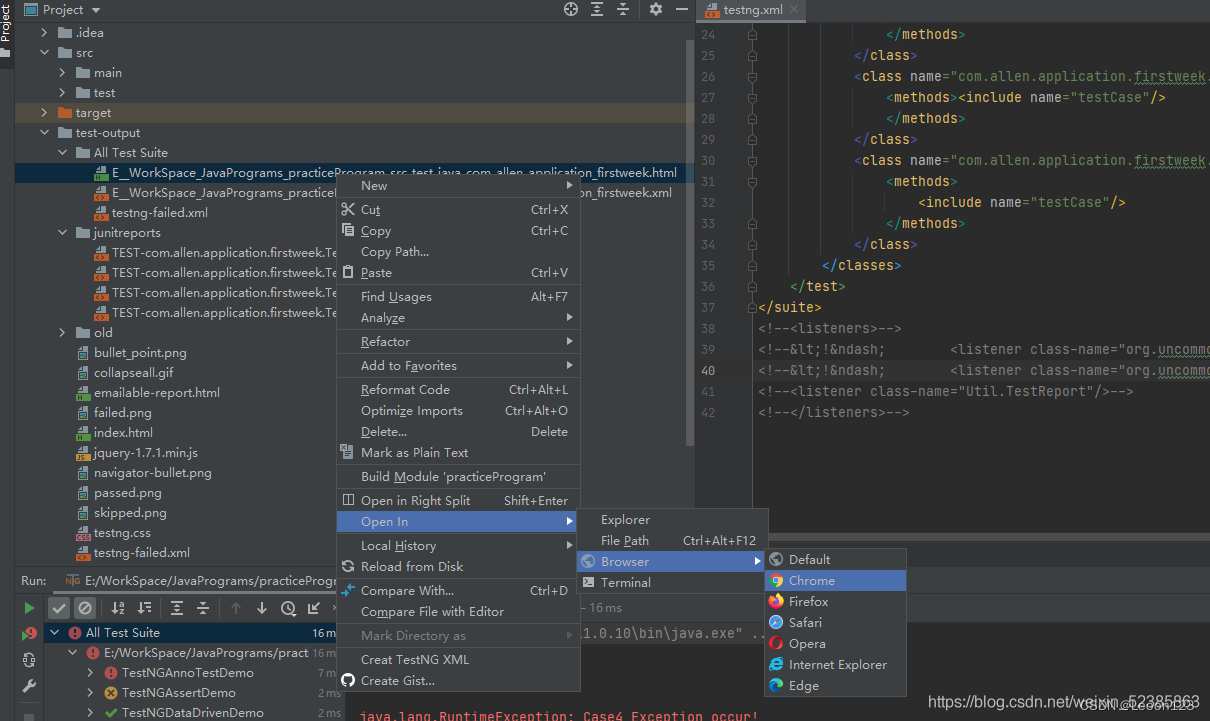The image size is (1210, 721).
Task: Select Terminal in Open In submenu
Action: click(x=672, y=583)
